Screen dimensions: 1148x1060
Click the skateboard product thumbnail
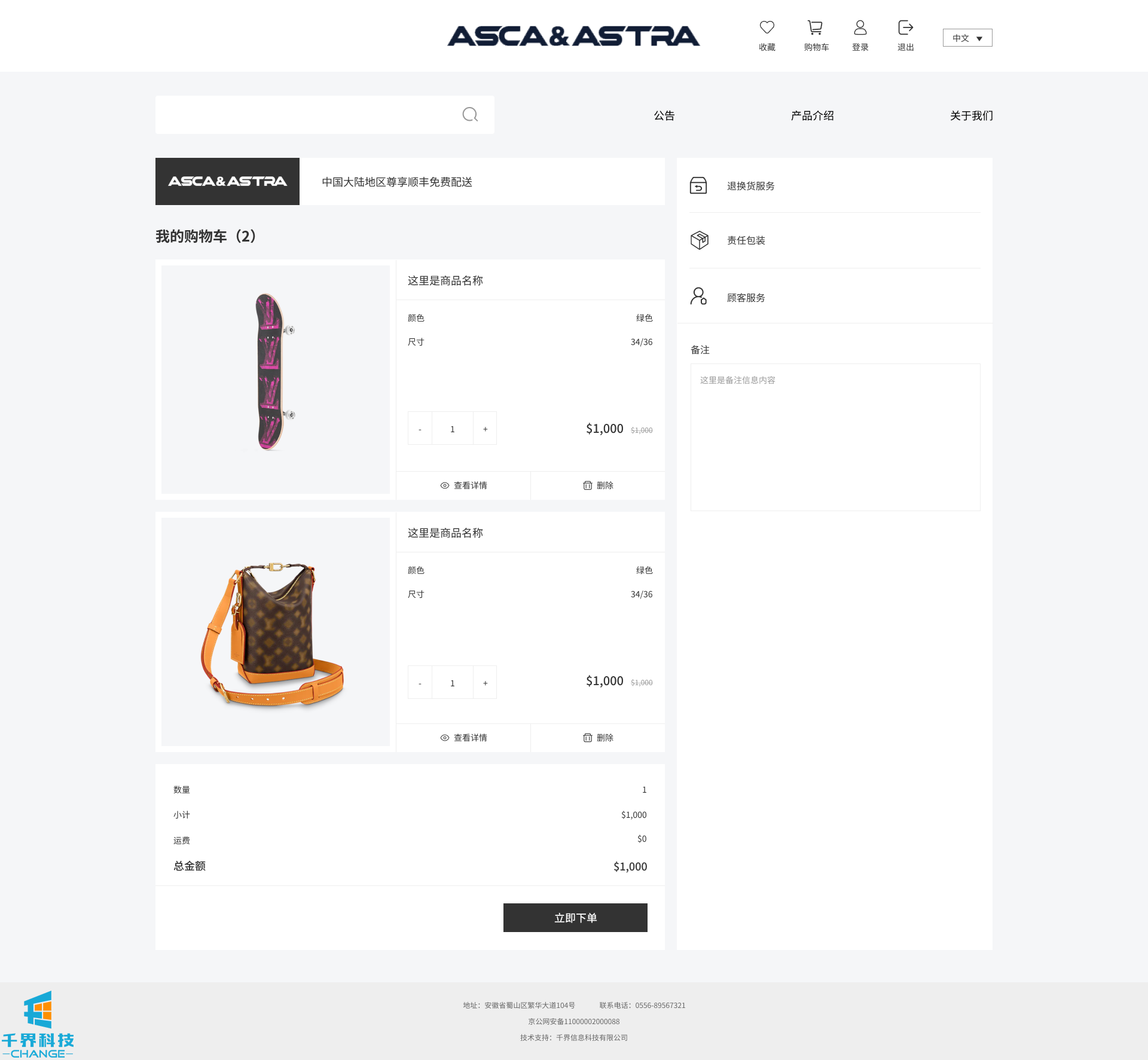(275, 379)
